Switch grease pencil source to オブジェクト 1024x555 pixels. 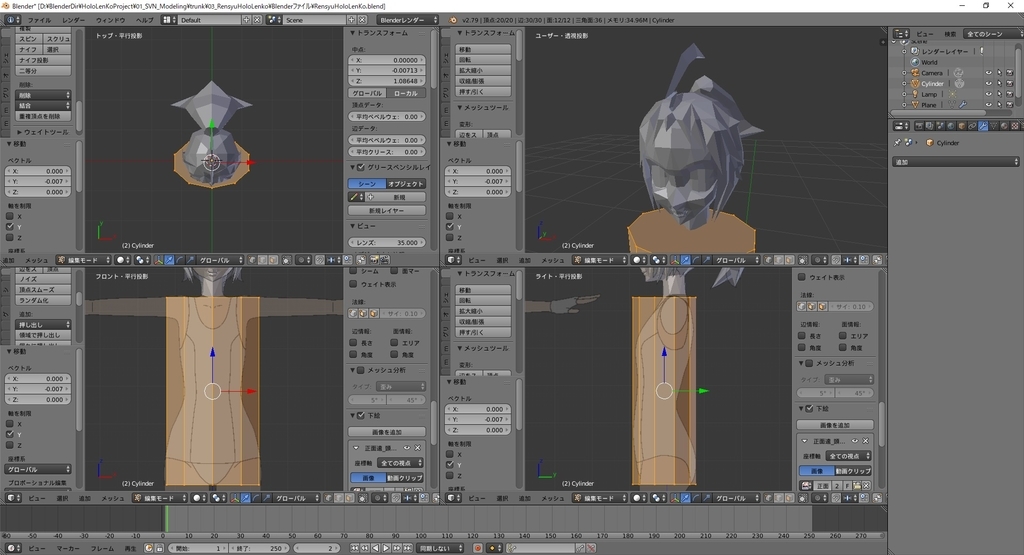point(406,184)
